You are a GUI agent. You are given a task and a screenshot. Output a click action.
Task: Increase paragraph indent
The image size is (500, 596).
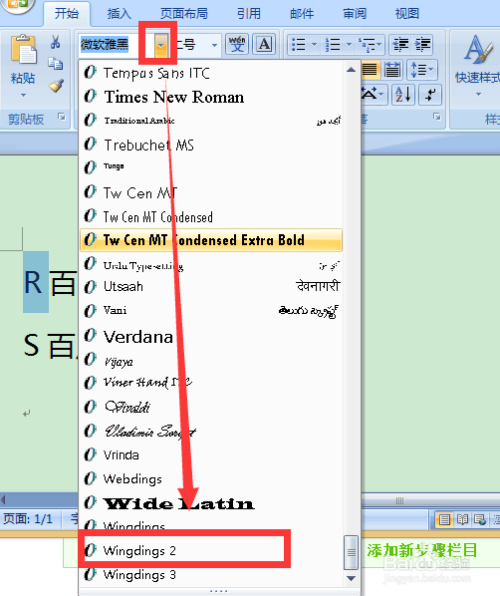(x=423, y=45)
